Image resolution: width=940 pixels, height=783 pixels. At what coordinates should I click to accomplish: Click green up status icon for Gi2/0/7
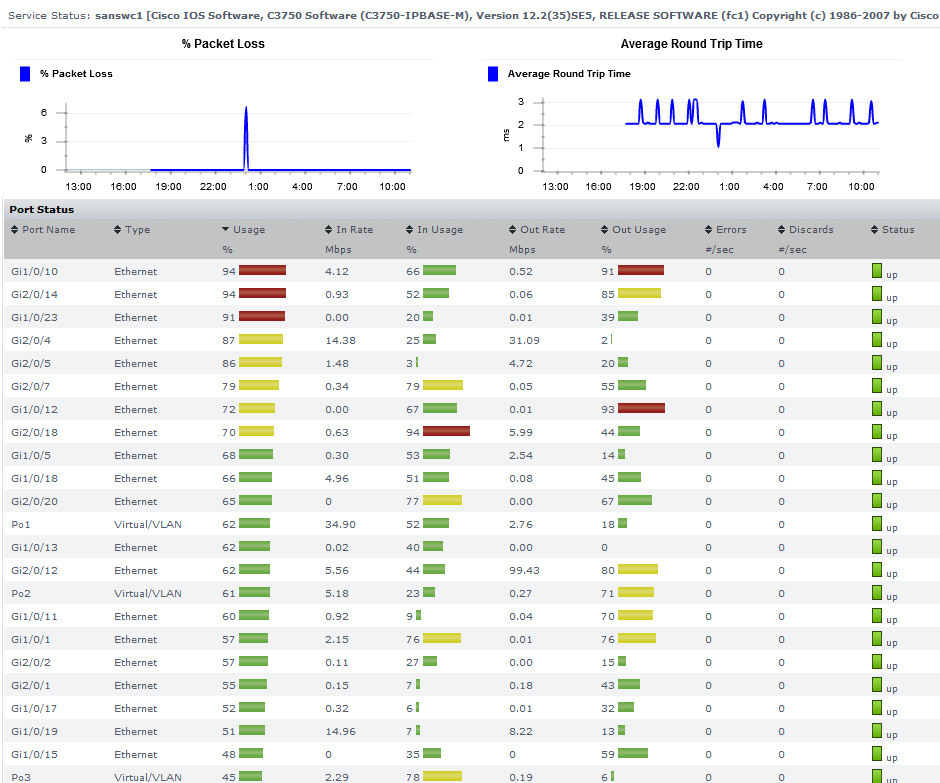[876, 386]
